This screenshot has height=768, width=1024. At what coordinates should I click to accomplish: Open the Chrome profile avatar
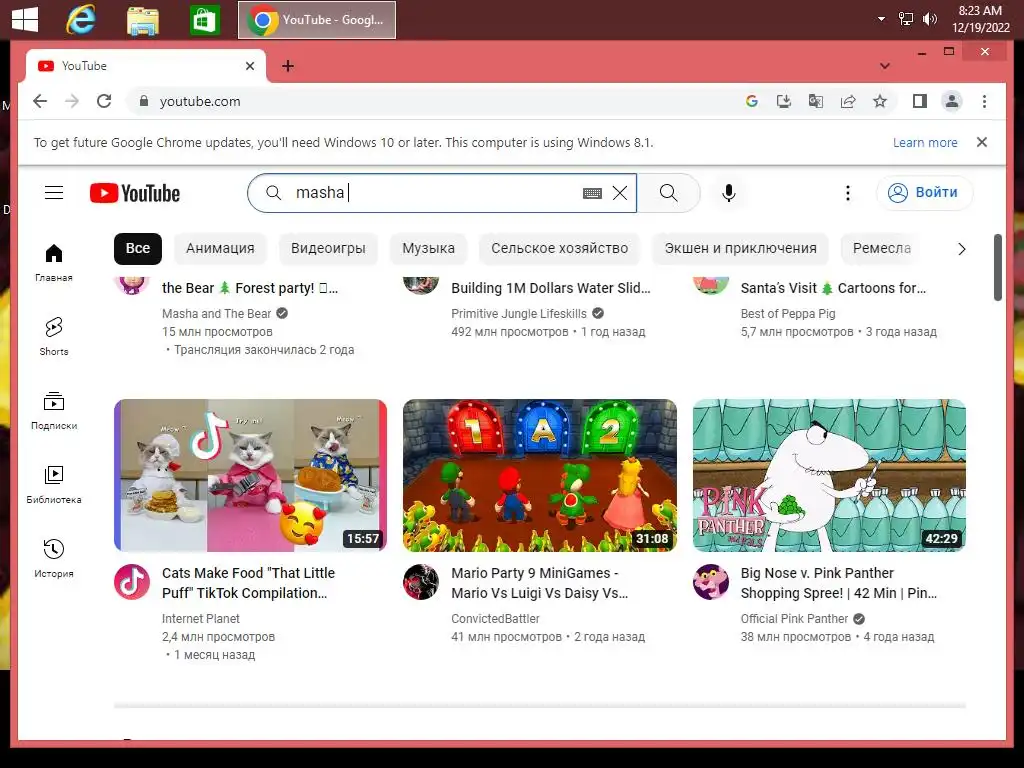coord(952,101)
